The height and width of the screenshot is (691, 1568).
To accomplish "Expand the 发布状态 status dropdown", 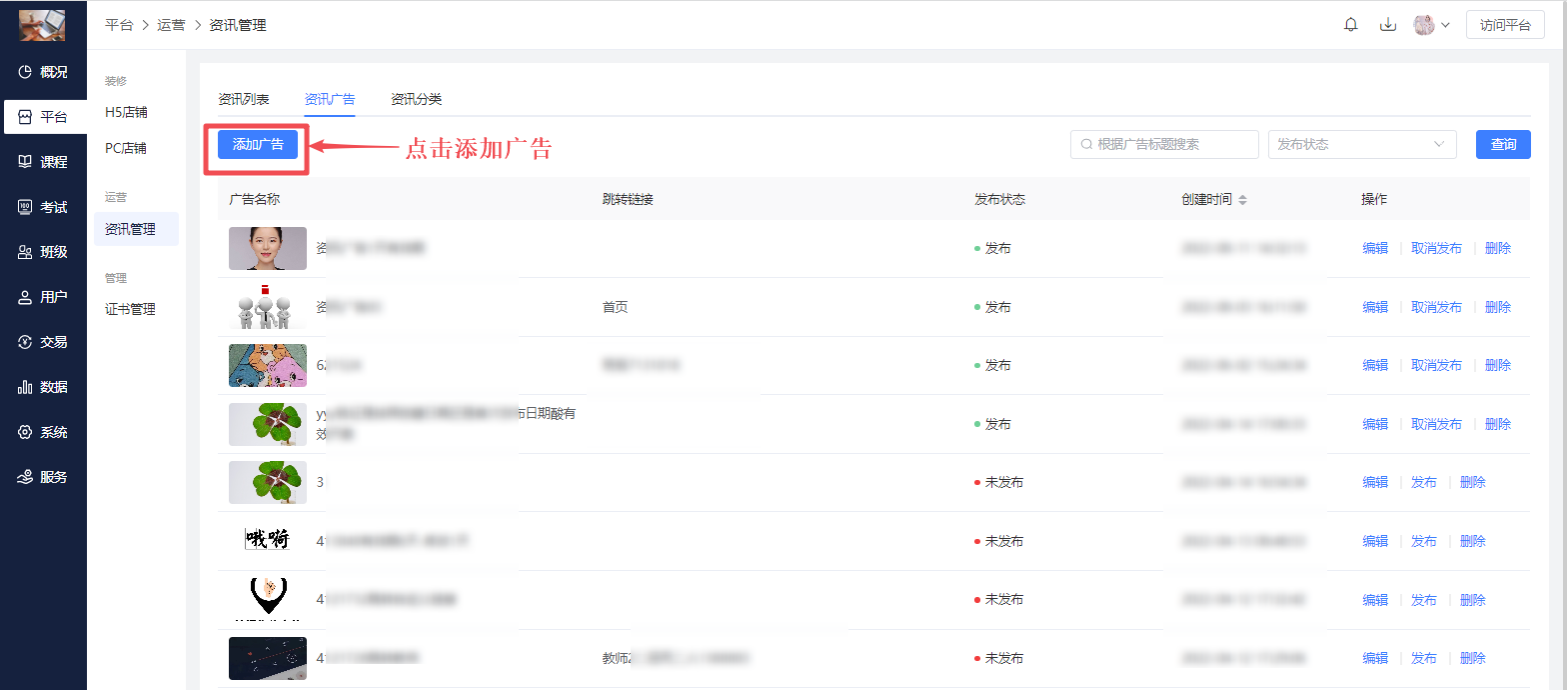I will coord(1359,145).
